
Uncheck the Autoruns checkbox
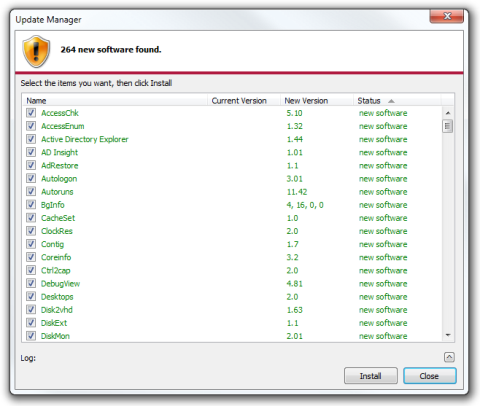point(31,191)
